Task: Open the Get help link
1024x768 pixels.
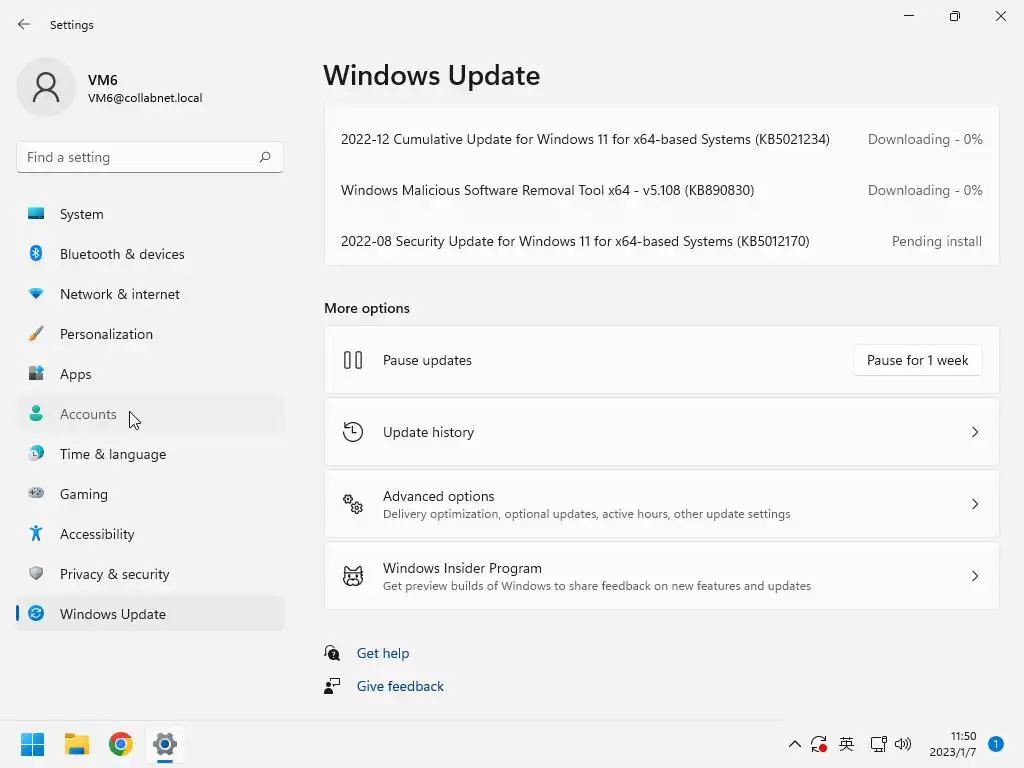Action: (x=383, y=653)
